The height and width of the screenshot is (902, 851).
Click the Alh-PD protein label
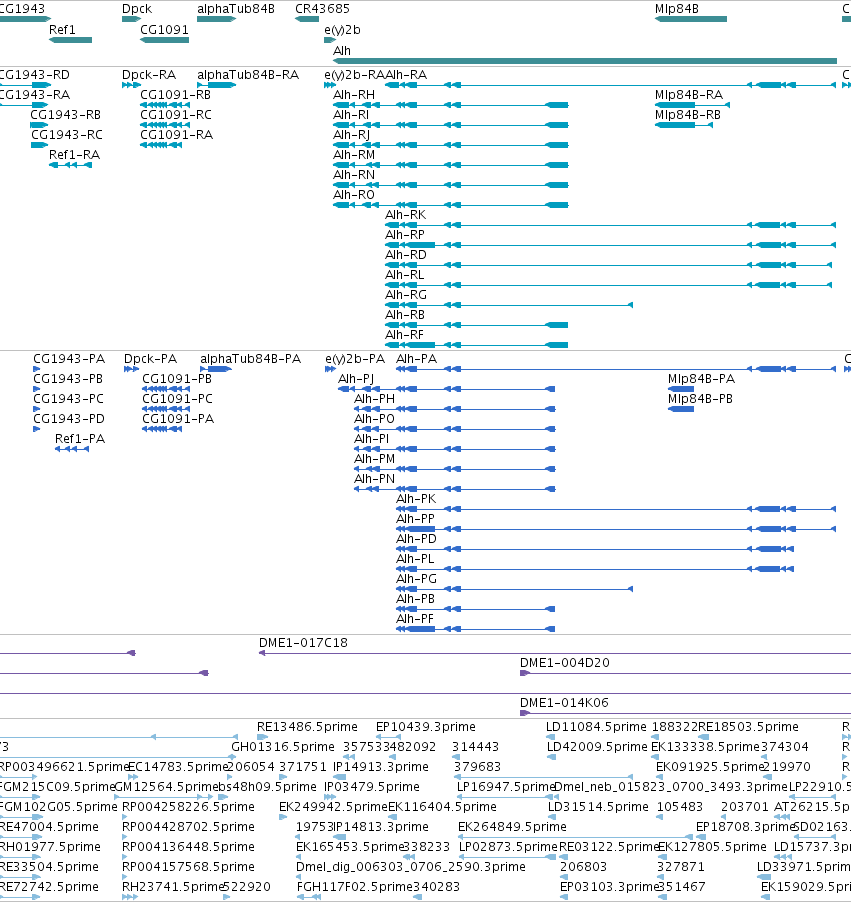(417, 539)
